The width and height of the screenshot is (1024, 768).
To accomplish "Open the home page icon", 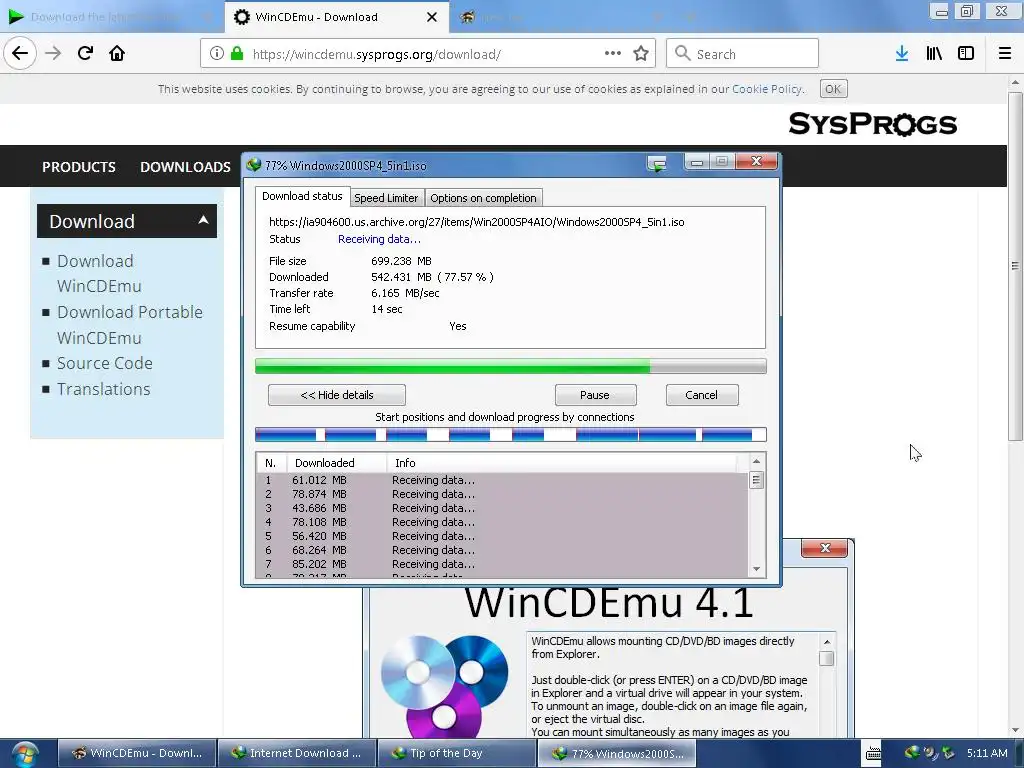I will coord(117,53).
